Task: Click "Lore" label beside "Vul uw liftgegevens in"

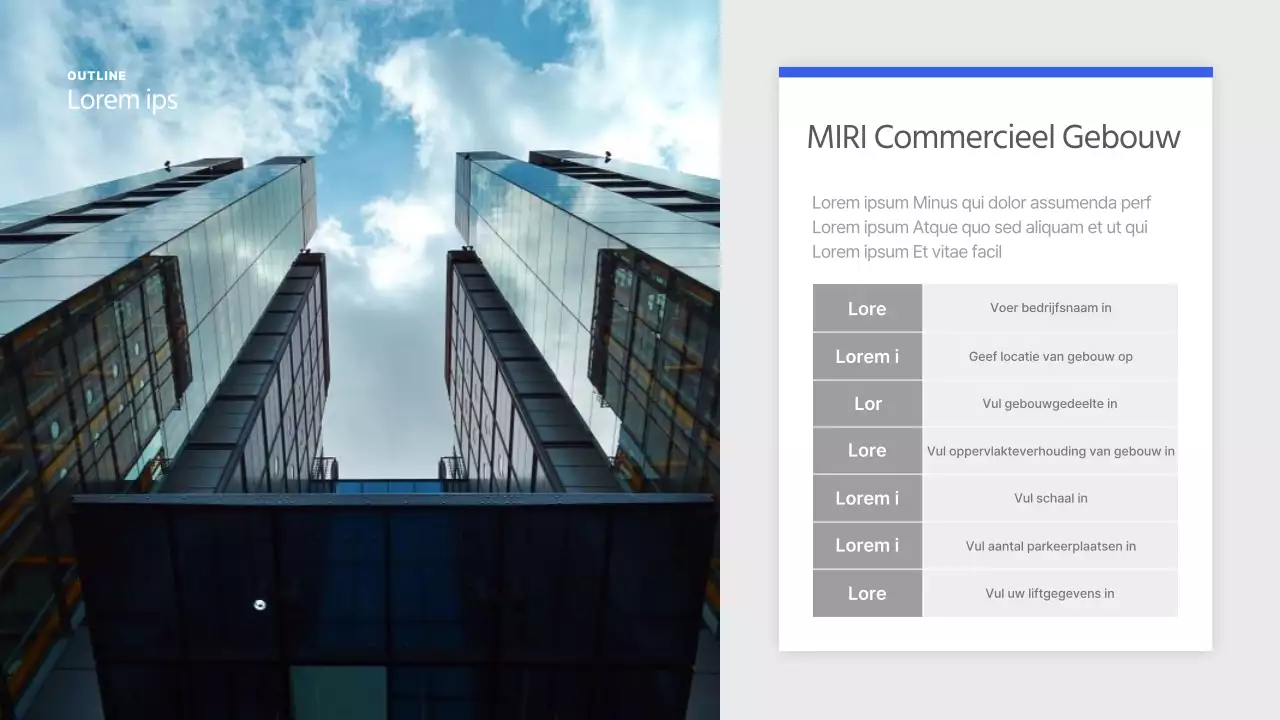Action: pyautogui.click(x=867, y=593)
